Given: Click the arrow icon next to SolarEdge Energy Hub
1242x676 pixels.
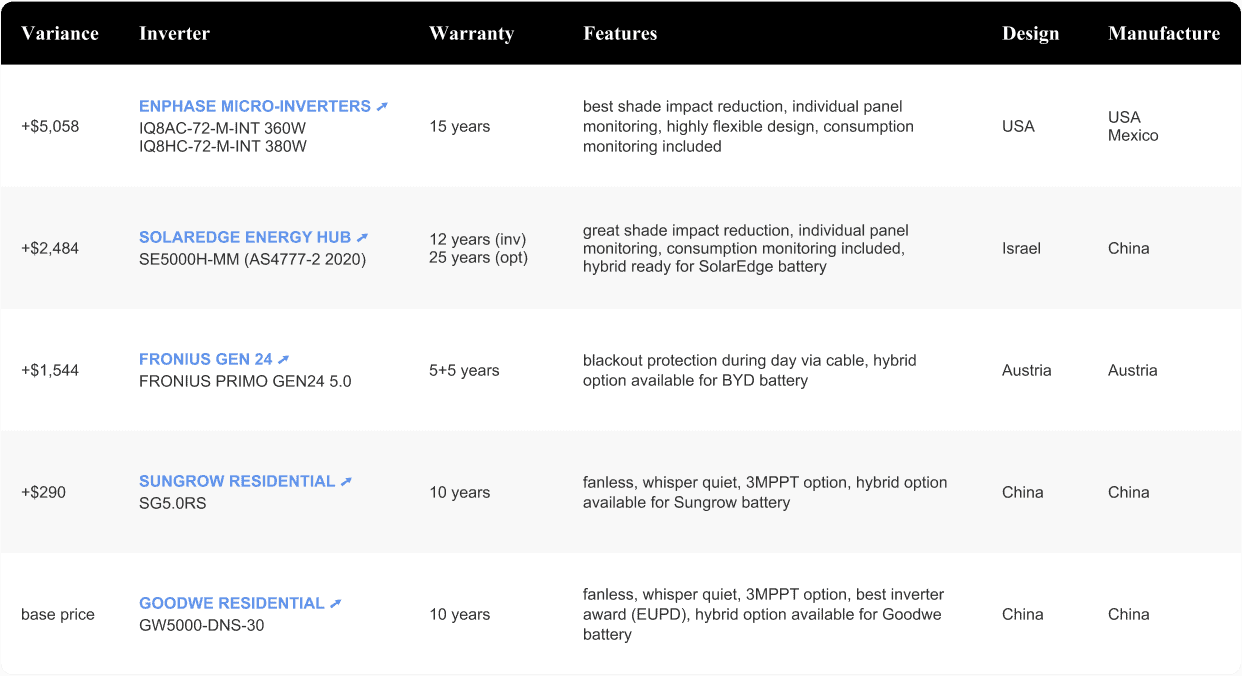Looking at the screenshot, I should click(362, 238).
